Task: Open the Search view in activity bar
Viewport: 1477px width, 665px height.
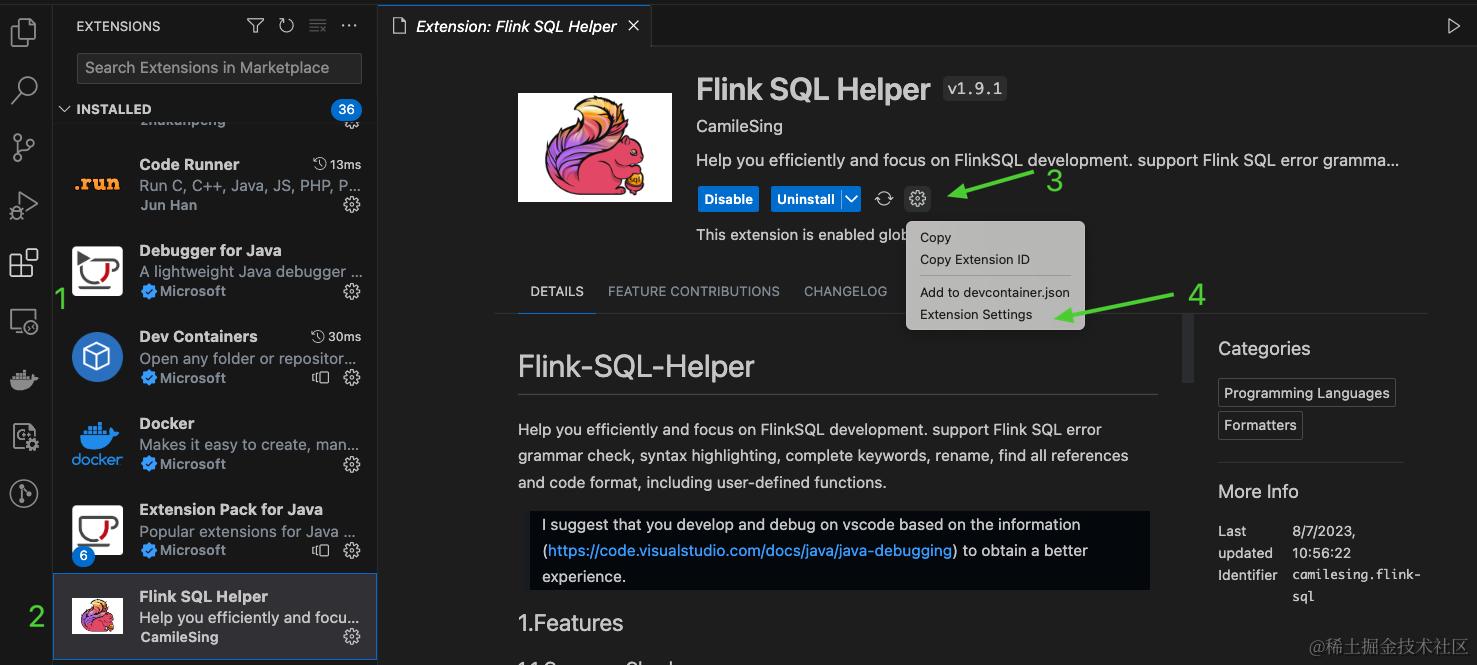Action: [x=23, y=90]
